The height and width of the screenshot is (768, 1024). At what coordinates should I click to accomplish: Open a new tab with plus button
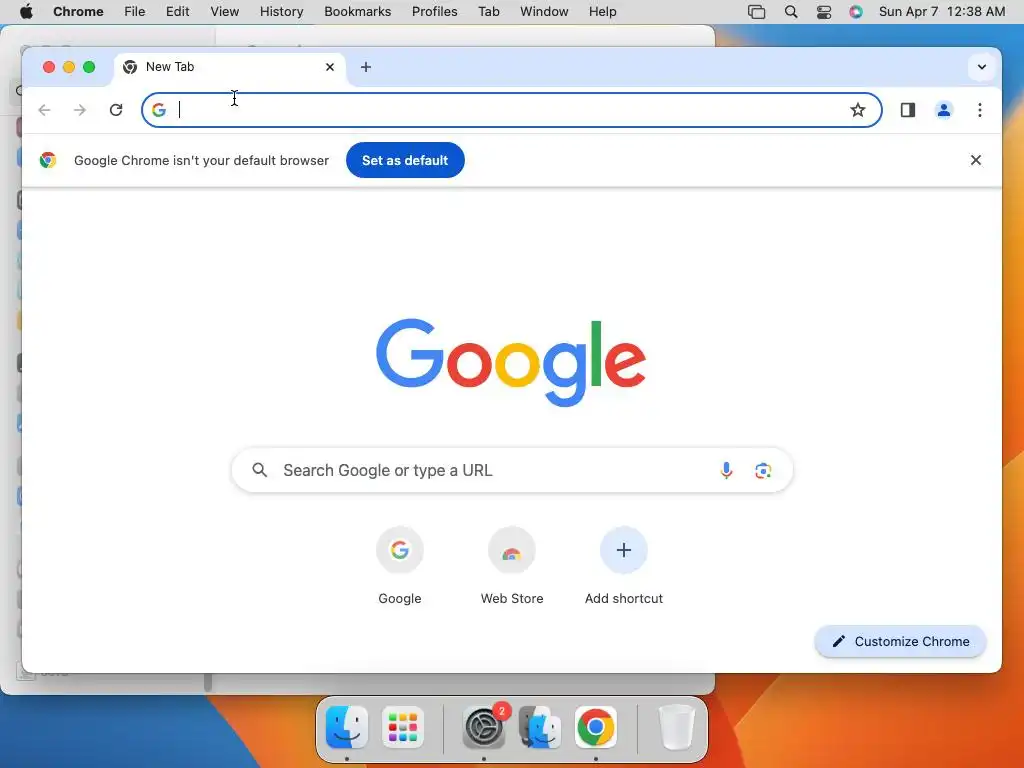point(366,67)
